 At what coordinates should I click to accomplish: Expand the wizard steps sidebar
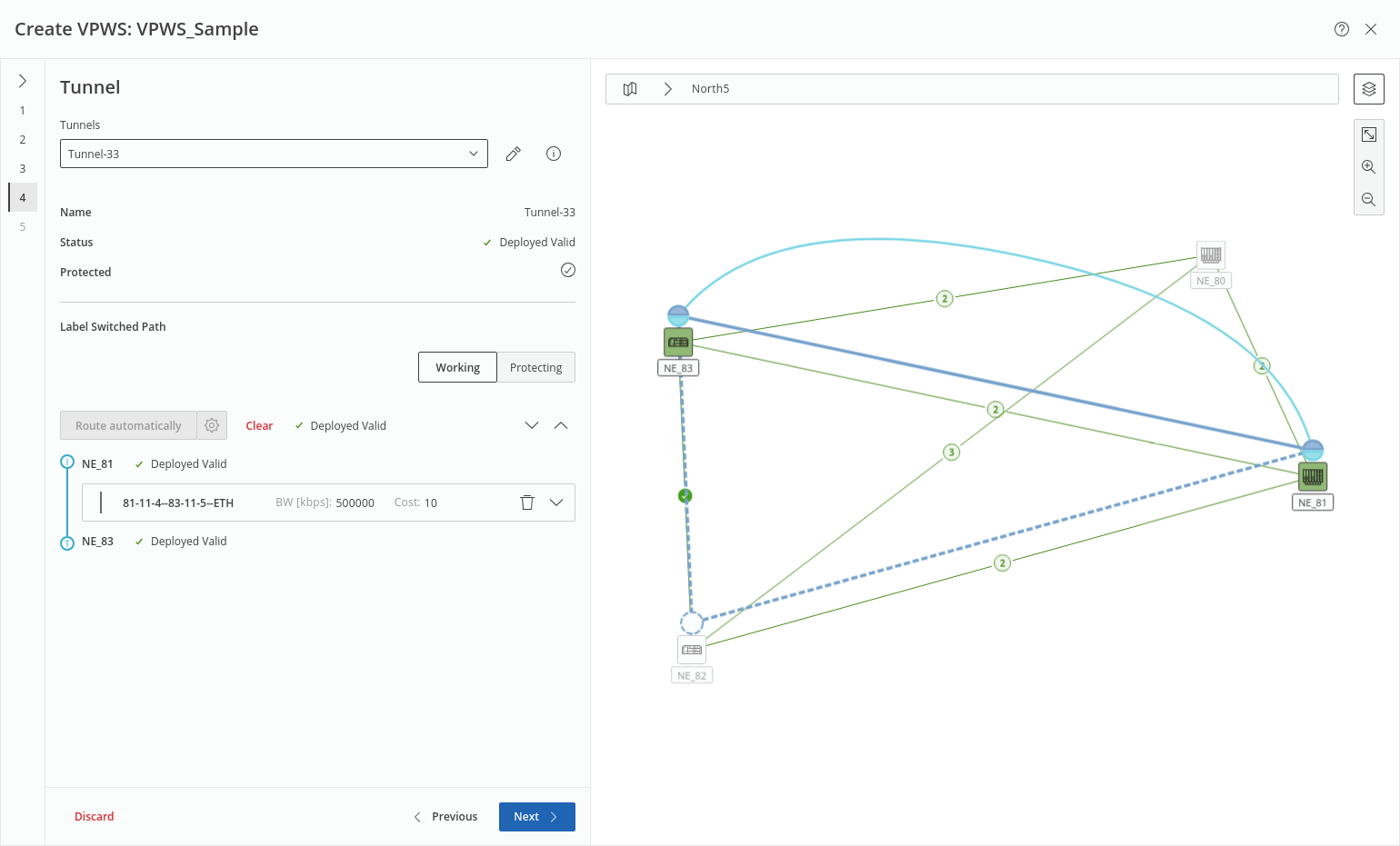click(23, 81)
